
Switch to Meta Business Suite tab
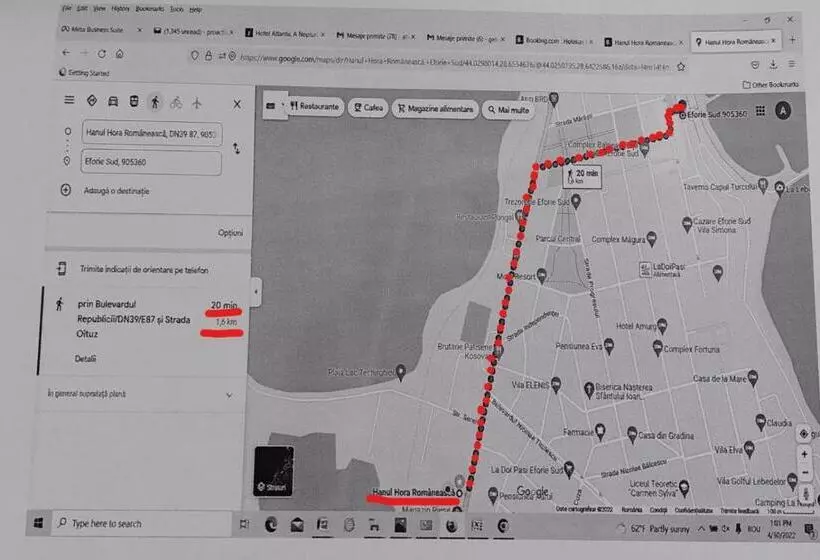pos(101,29)
